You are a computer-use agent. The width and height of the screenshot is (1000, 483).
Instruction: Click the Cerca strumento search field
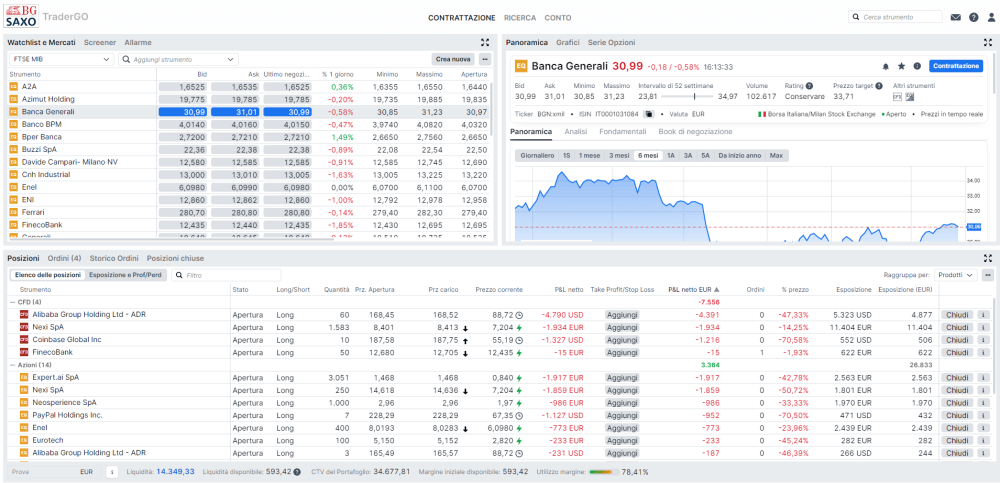[895, 17]
